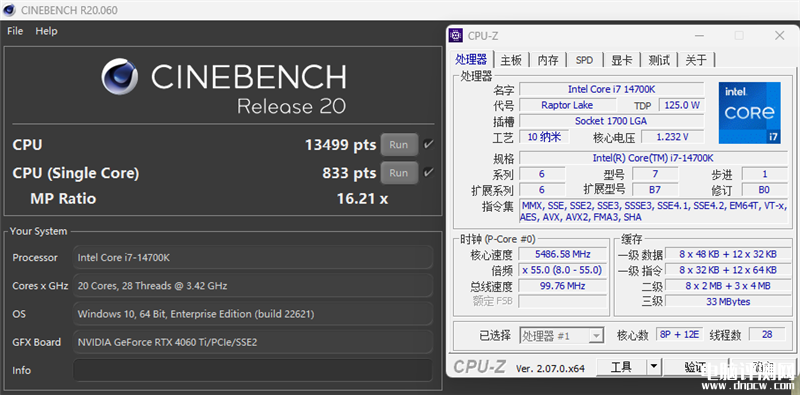The height and width of the screenshot is (395, 800).
Task: Click the 名字 value Intel Core i7 14700K
Action: pyautogui.click(x=611, y=89)
